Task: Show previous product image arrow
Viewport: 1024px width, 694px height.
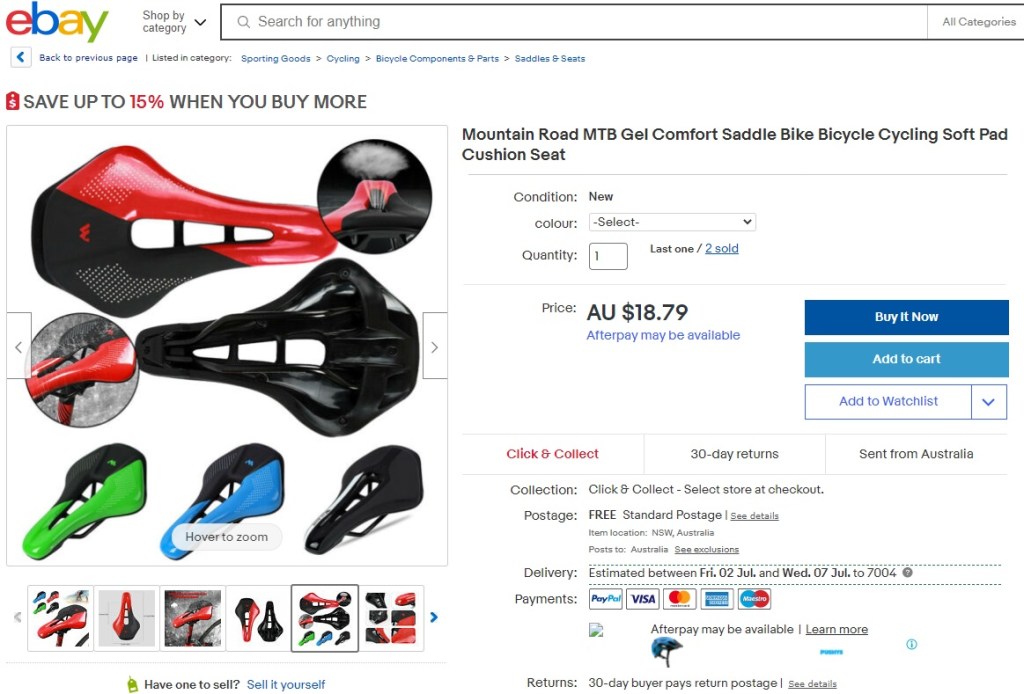Action: coord(19,346)
